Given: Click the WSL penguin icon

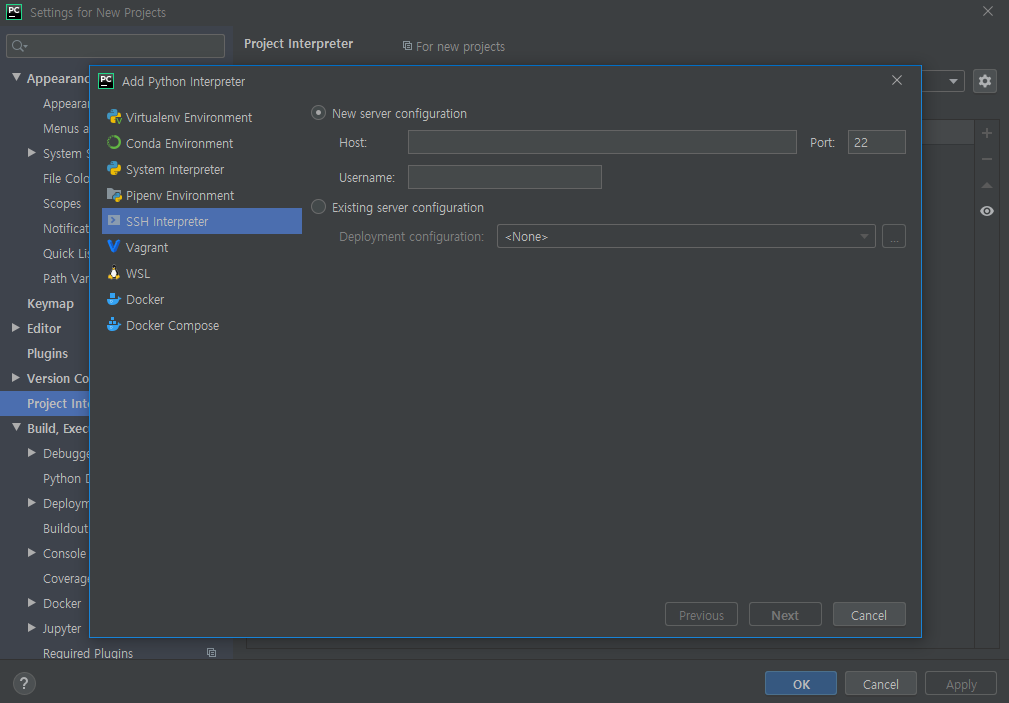Looking at the screenshot, I should point(114,272).
